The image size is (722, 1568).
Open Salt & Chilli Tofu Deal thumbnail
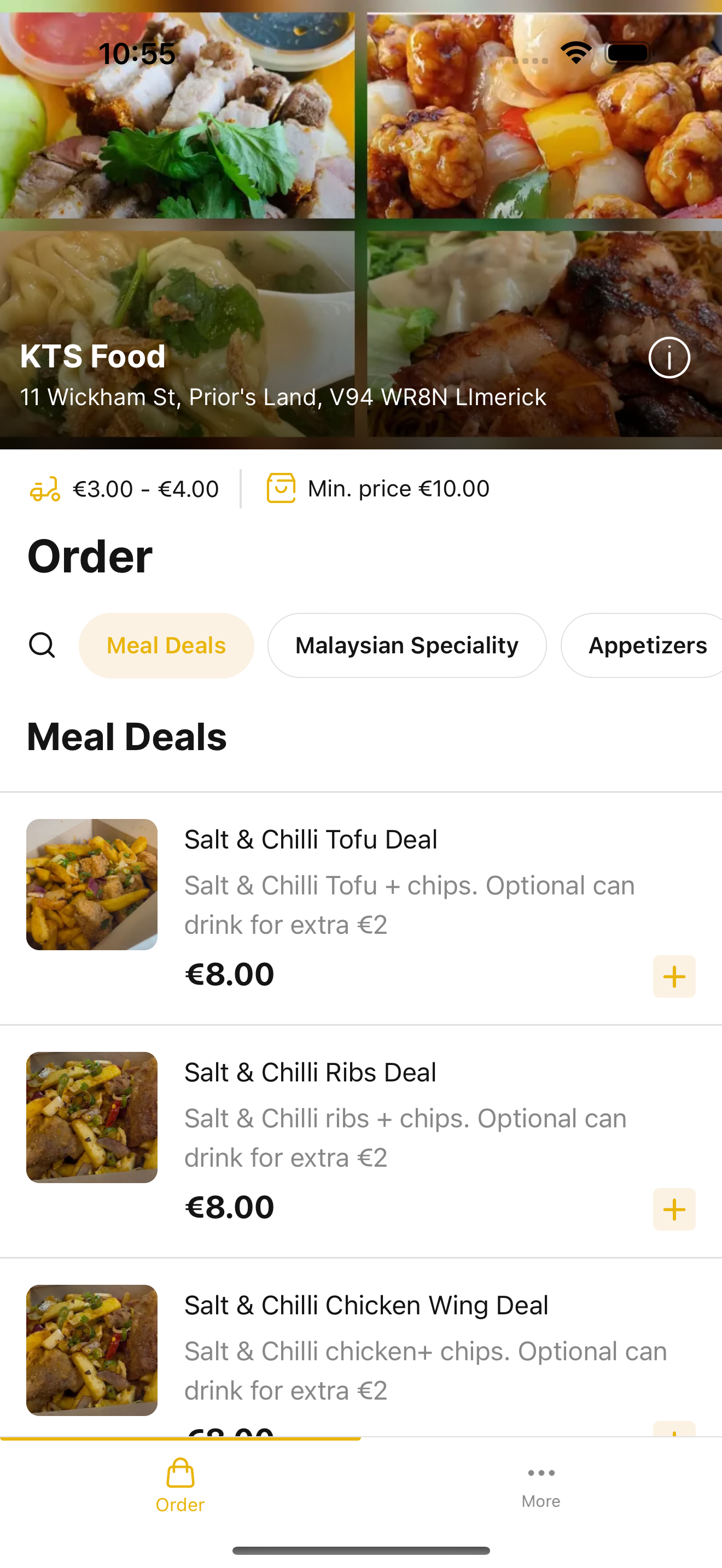click(x=92, y=885)
